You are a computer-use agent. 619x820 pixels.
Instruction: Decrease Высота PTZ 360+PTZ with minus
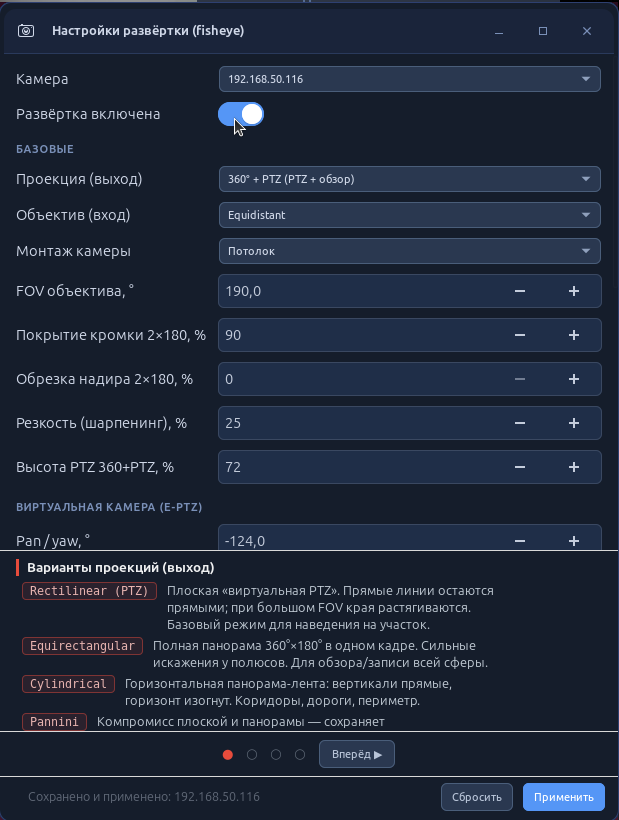[520, 467]
